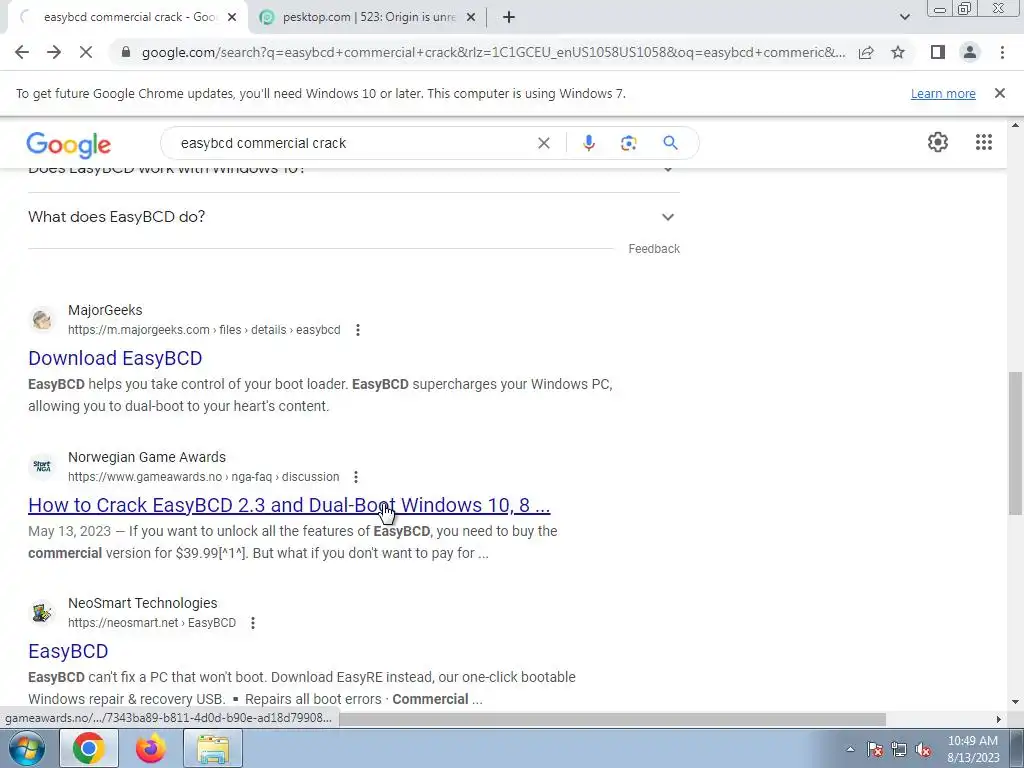Open a new tab with plus button
This screenshot has width=1024, height=768.
point(509,18)
